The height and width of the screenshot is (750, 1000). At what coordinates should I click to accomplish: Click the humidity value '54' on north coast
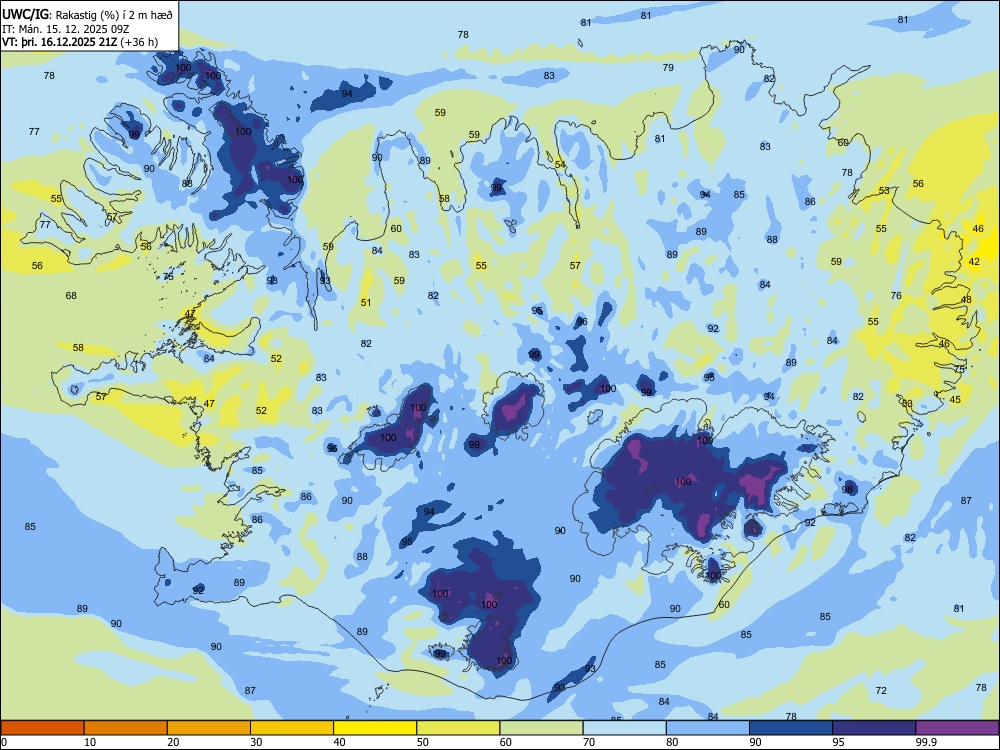coord(560,165)
